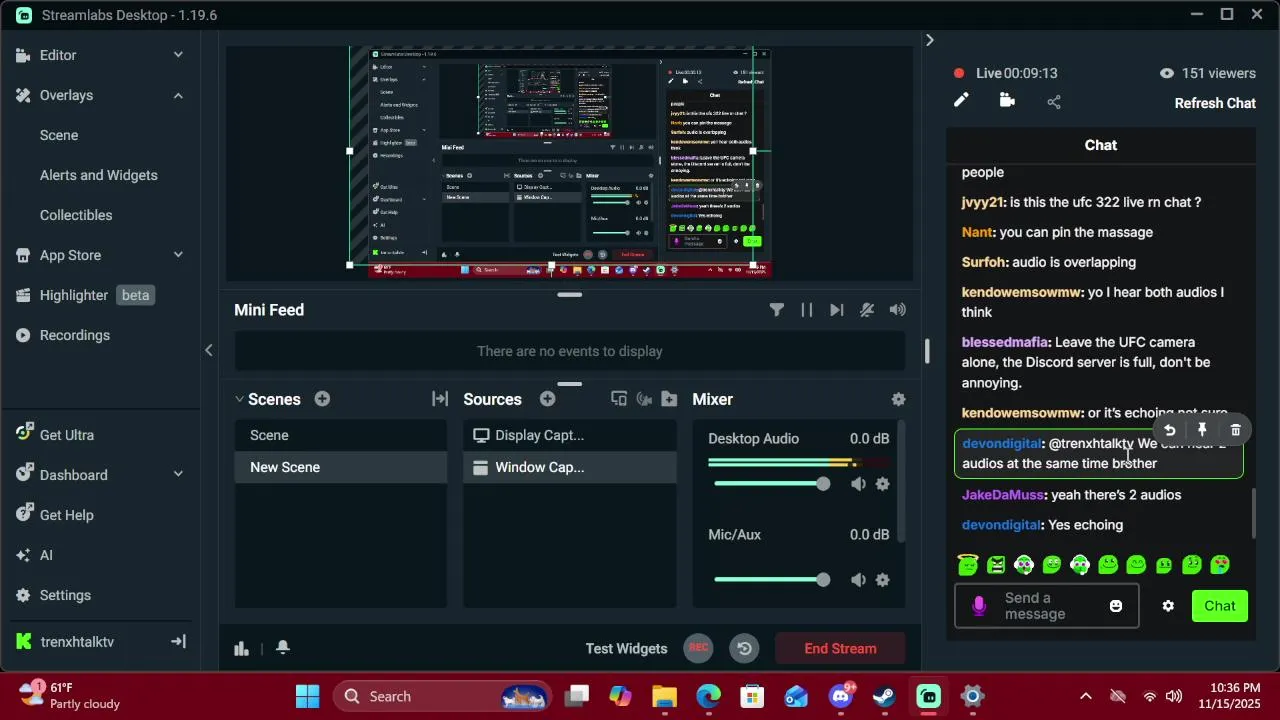Click the dual output devices icon in Sources
The image size is (1280, 720).
click(619, 399)
